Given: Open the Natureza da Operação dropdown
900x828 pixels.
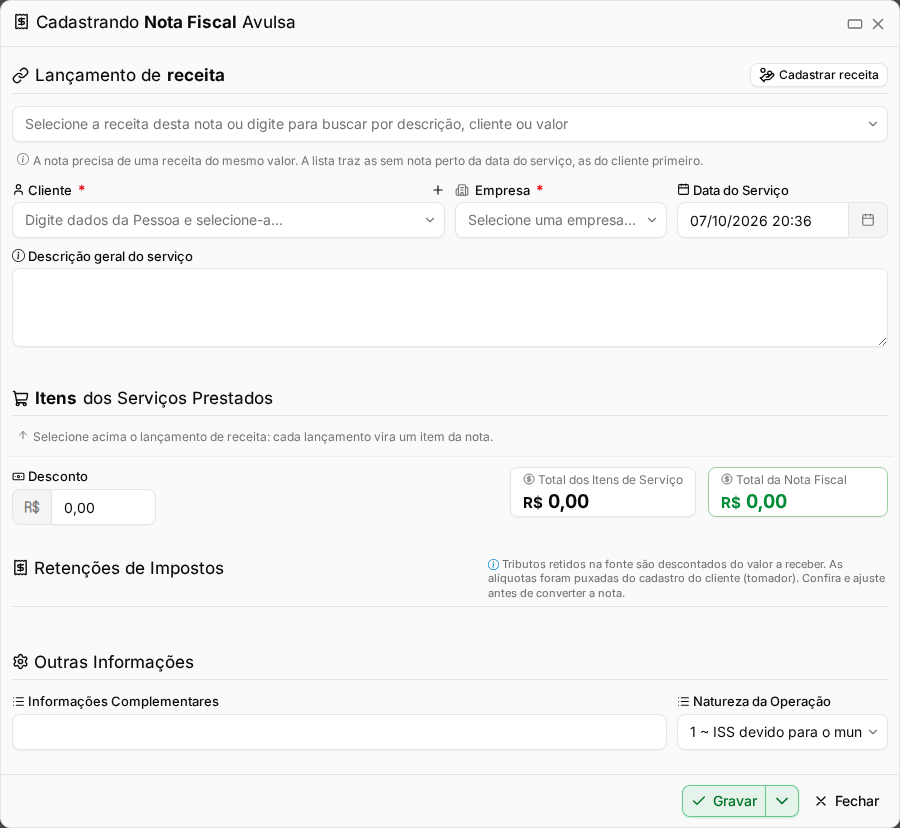Looking at the screenshot, I should [782, 732].
